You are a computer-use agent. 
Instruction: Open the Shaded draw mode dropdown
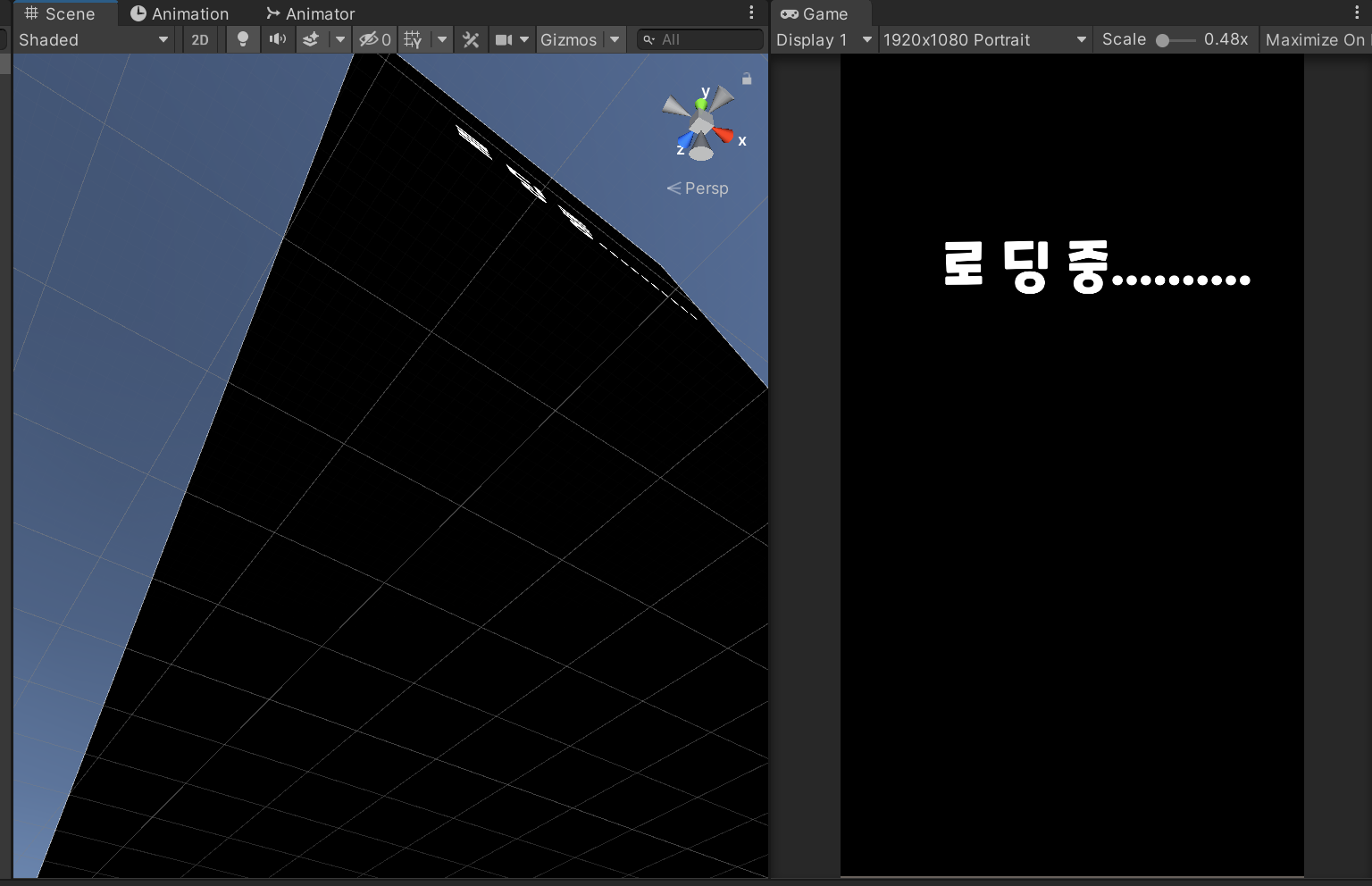93,39
